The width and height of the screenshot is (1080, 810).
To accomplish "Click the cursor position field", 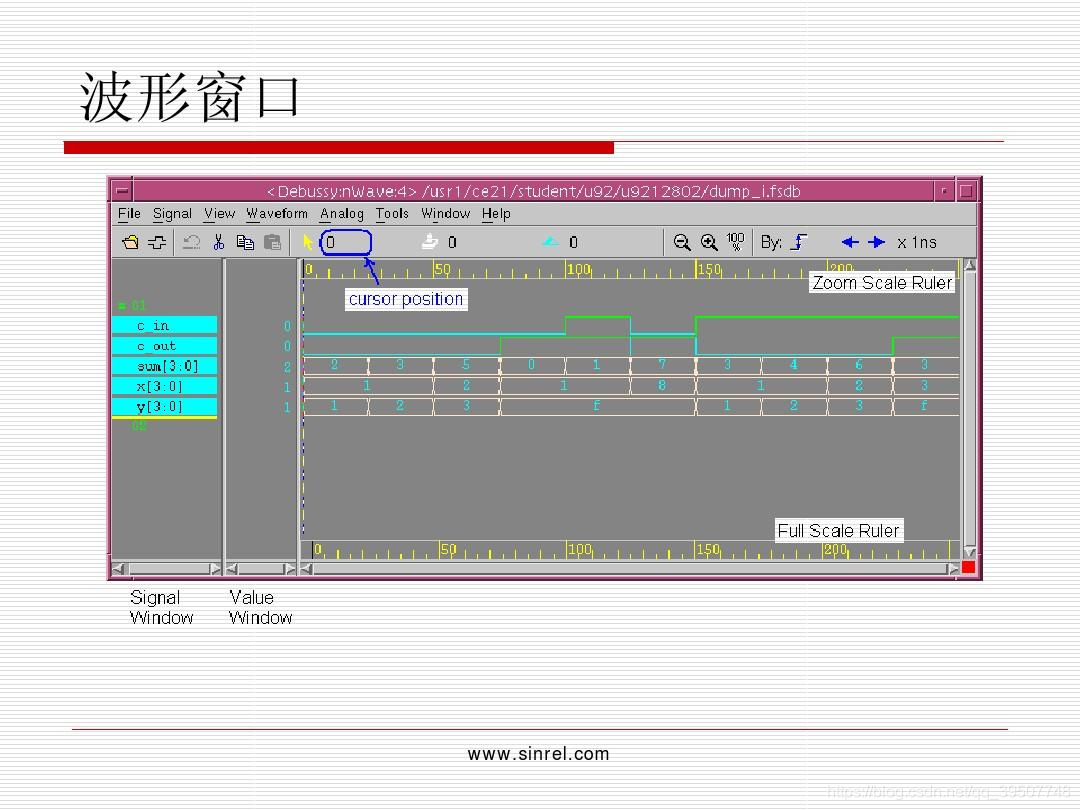I will pos(346,242).
